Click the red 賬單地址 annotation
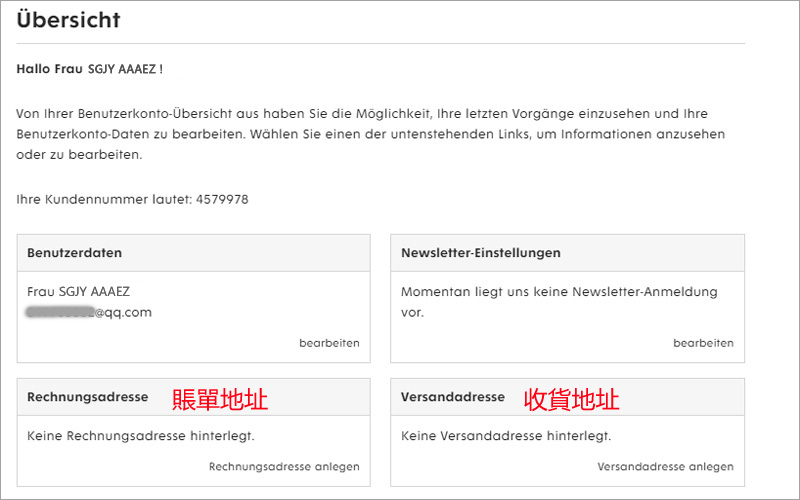800x500 pixels. [220, 400]
